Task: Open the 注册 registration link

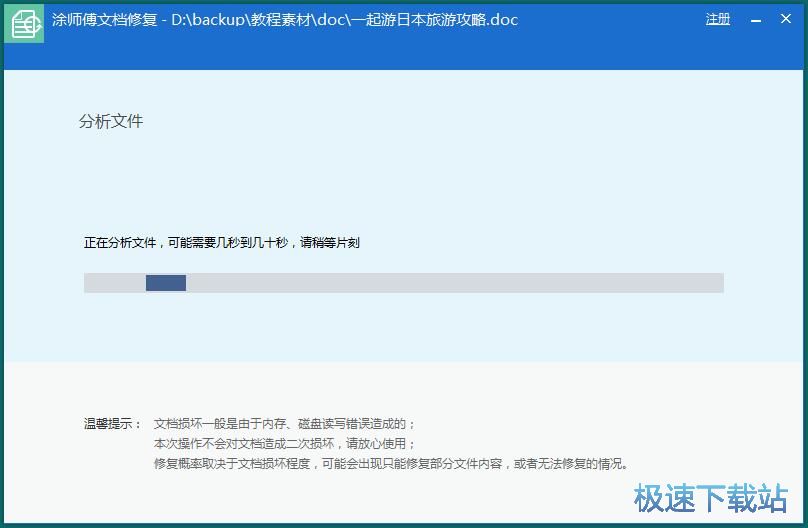Action: point(717,20)
